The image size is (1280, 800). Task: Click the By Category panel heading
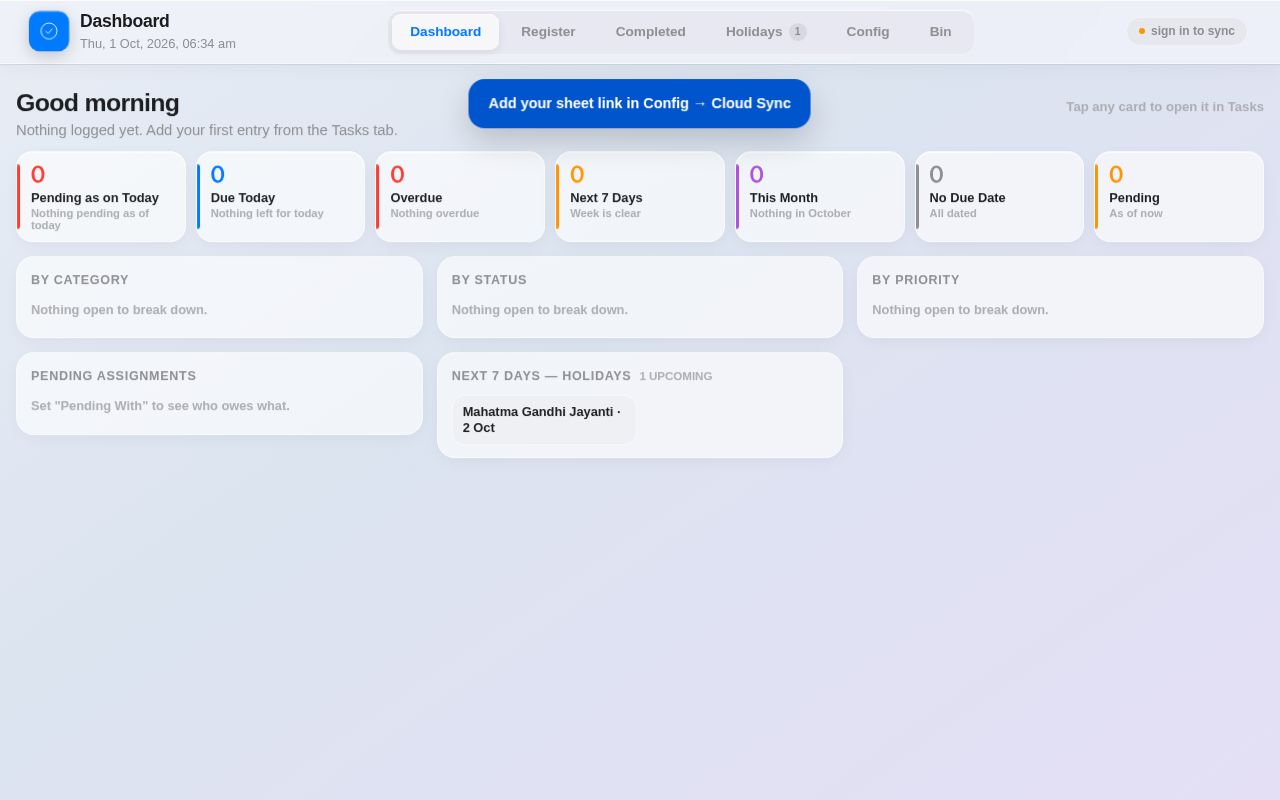pos(80,280)
